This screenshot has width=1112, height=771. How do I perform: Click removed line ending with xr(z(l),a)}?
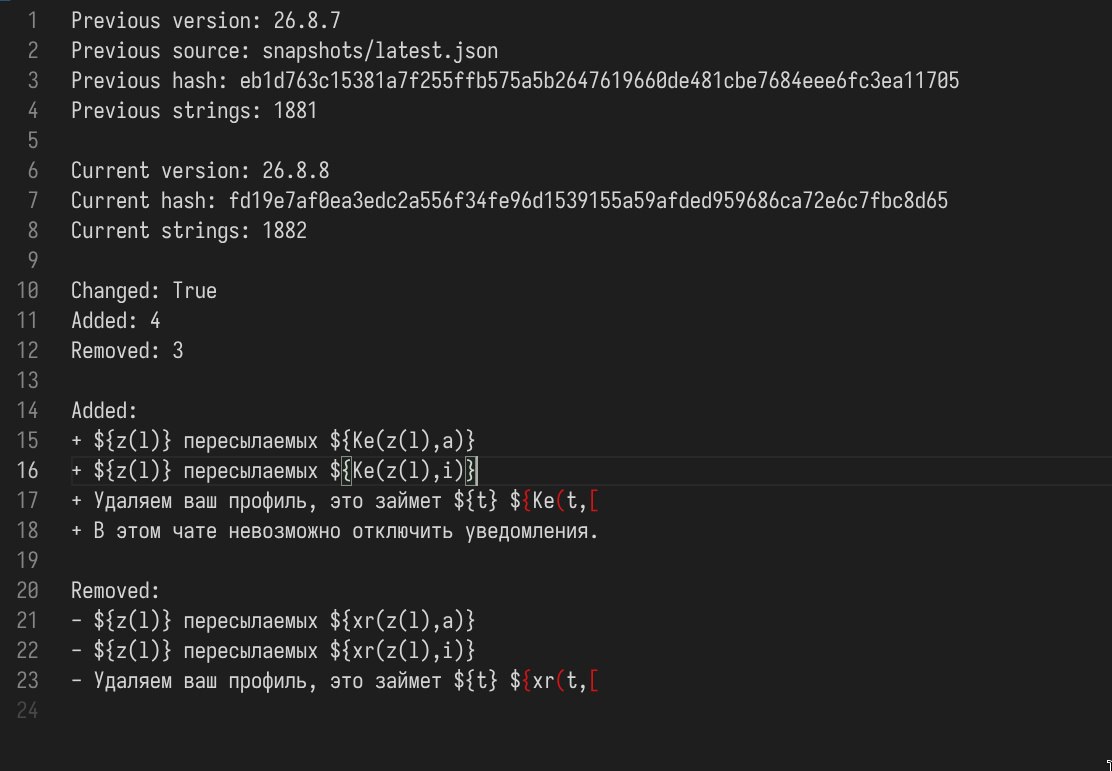273,621
